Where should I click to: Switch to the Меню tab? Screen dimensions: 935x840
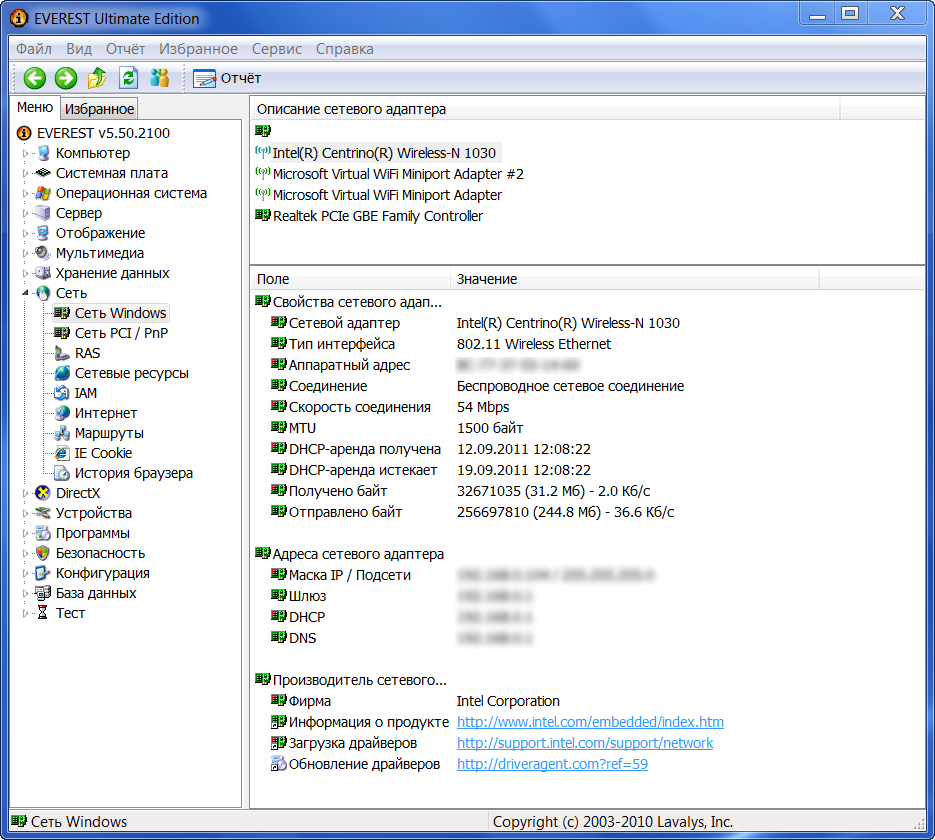click(x=35, y=107)
